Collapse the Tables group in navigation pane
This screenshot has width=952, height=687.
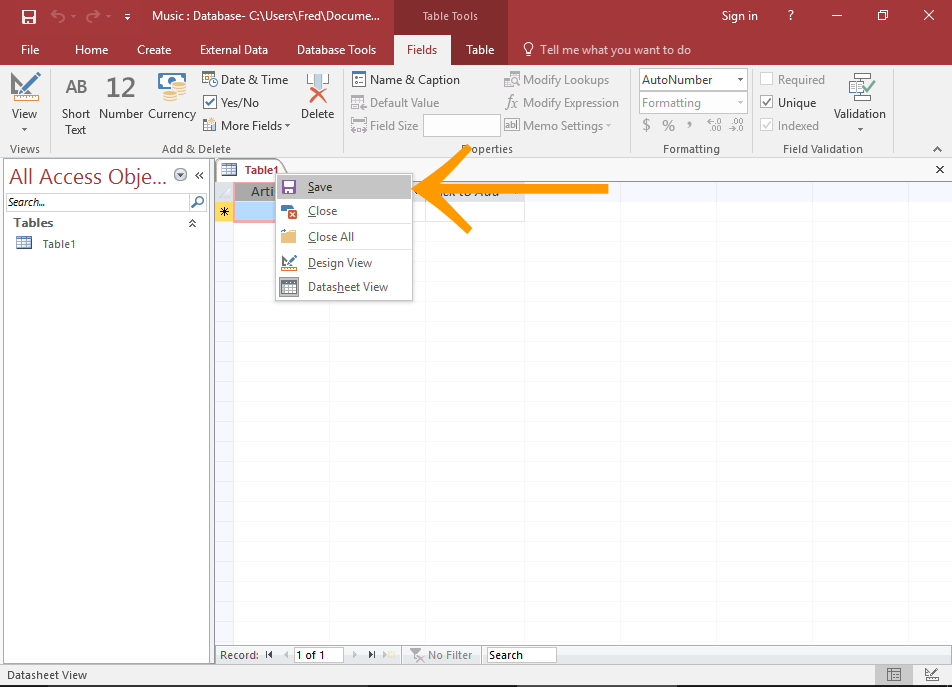point(192,224)
